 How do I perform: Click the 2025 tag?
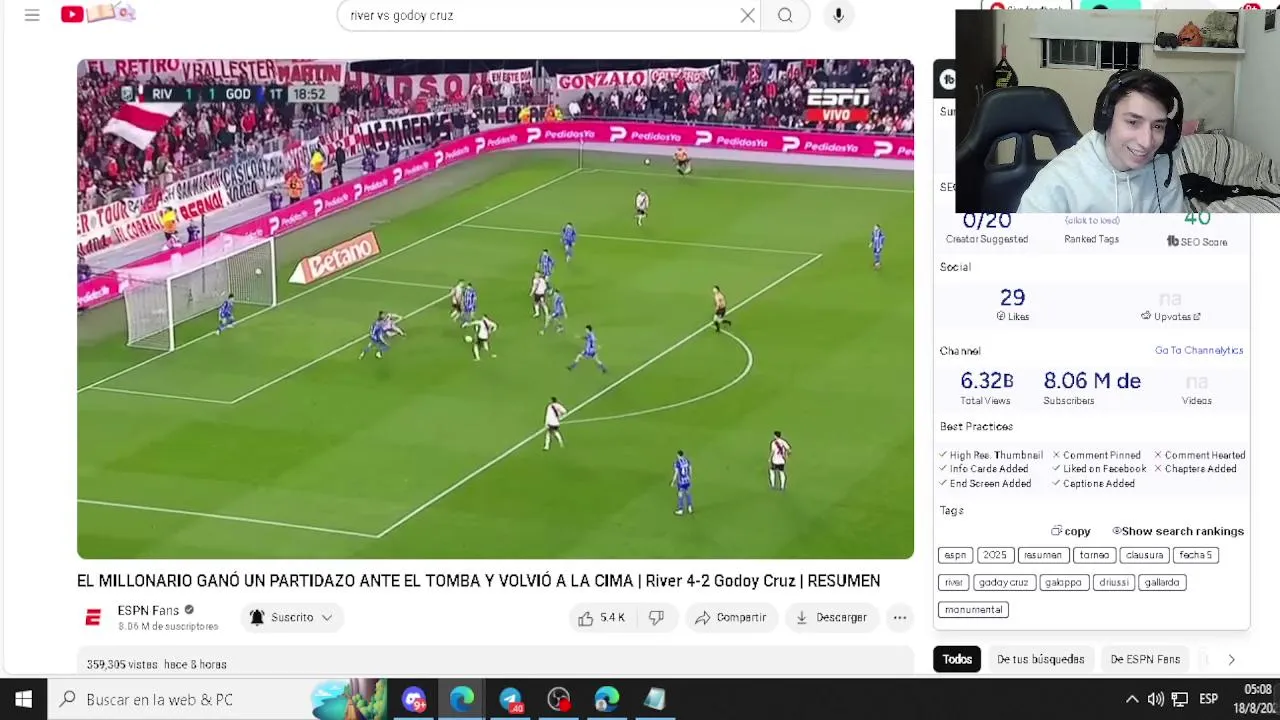coord(995,555)
